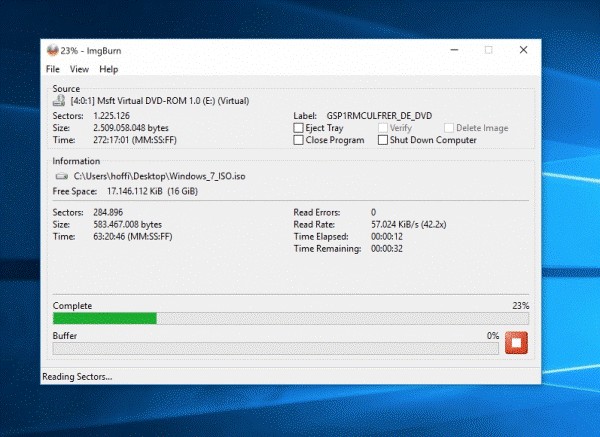
Task: Click Time Elapsed value 00:00:12
Action: click(x=387, y=236)
